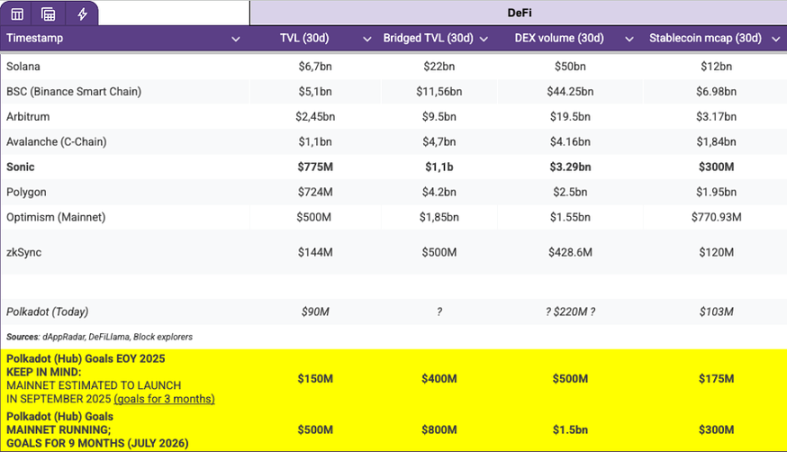Select the Stablecoin mcap (30d) header label
The width and height of the screenshot is (787, 452).
pos(705,38)
